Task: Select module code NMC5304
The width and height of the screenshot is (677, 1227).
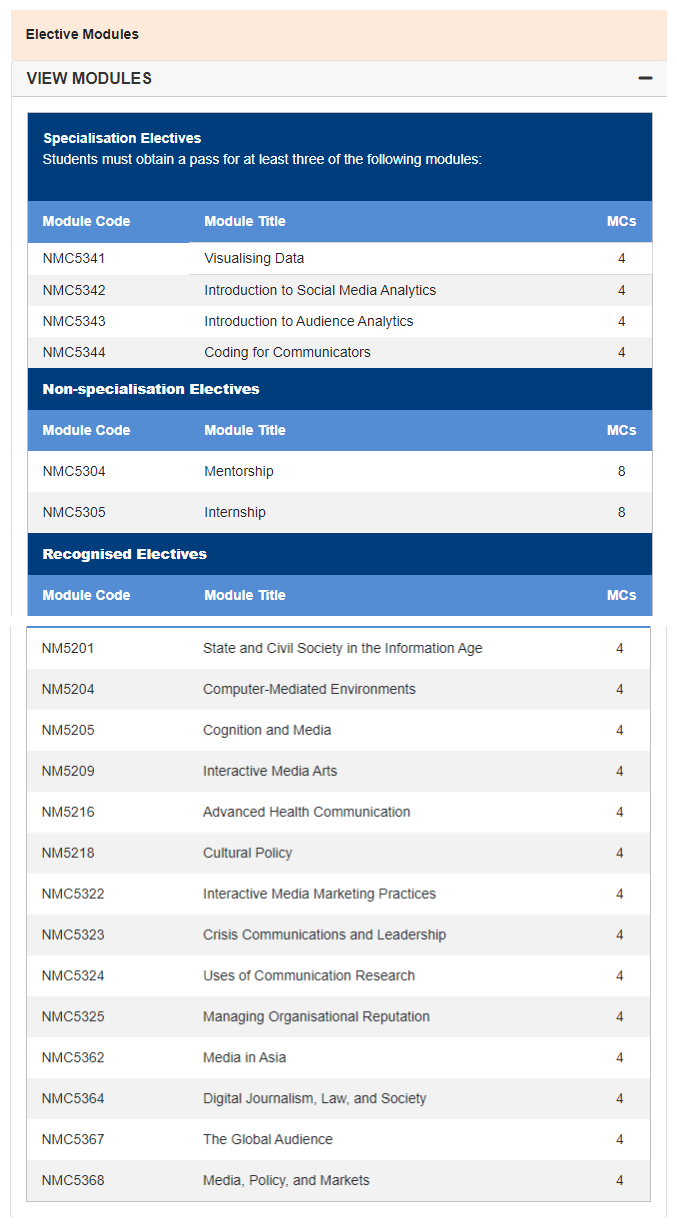Action: point(74,471)
